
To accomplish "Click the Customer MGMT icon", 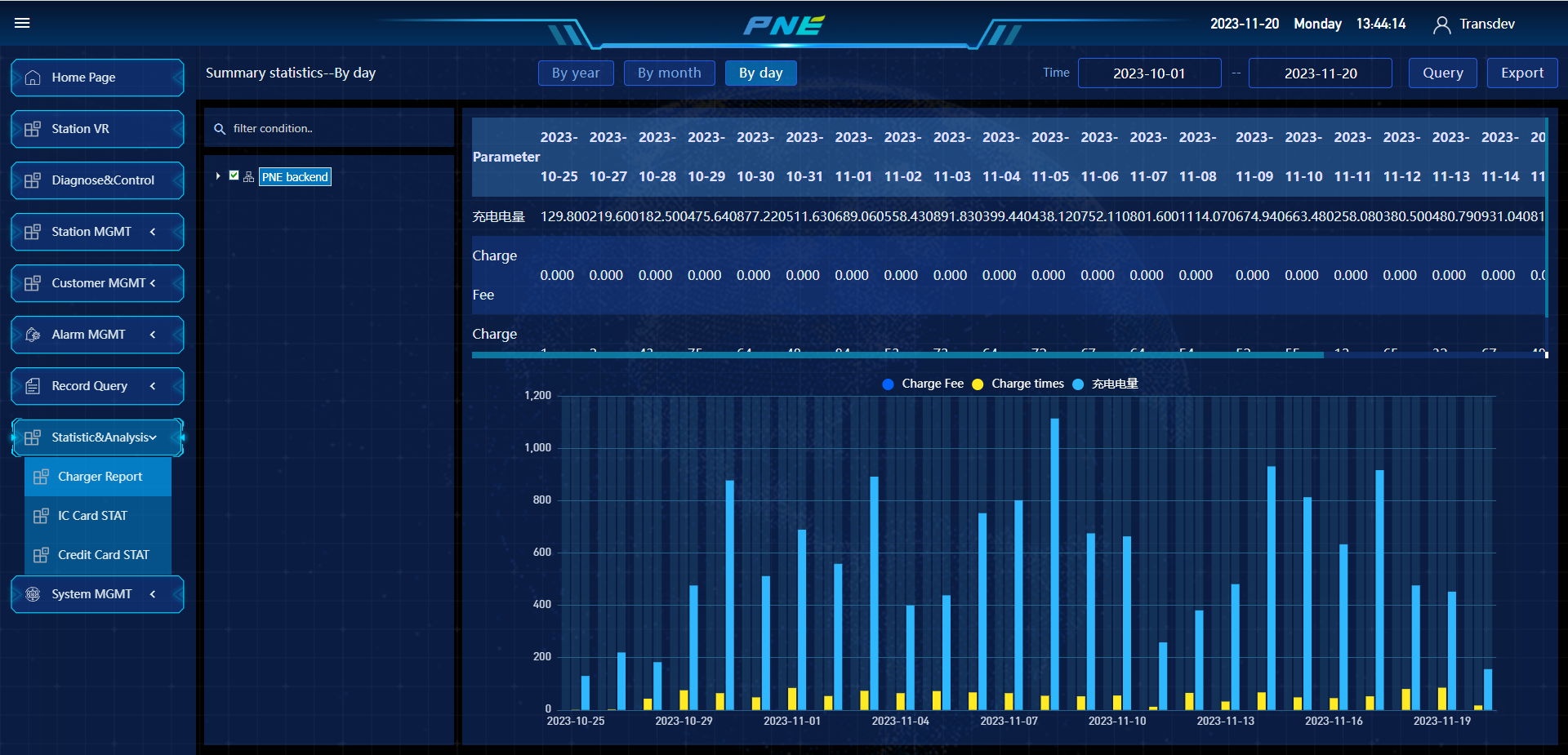I will point(33,283).
